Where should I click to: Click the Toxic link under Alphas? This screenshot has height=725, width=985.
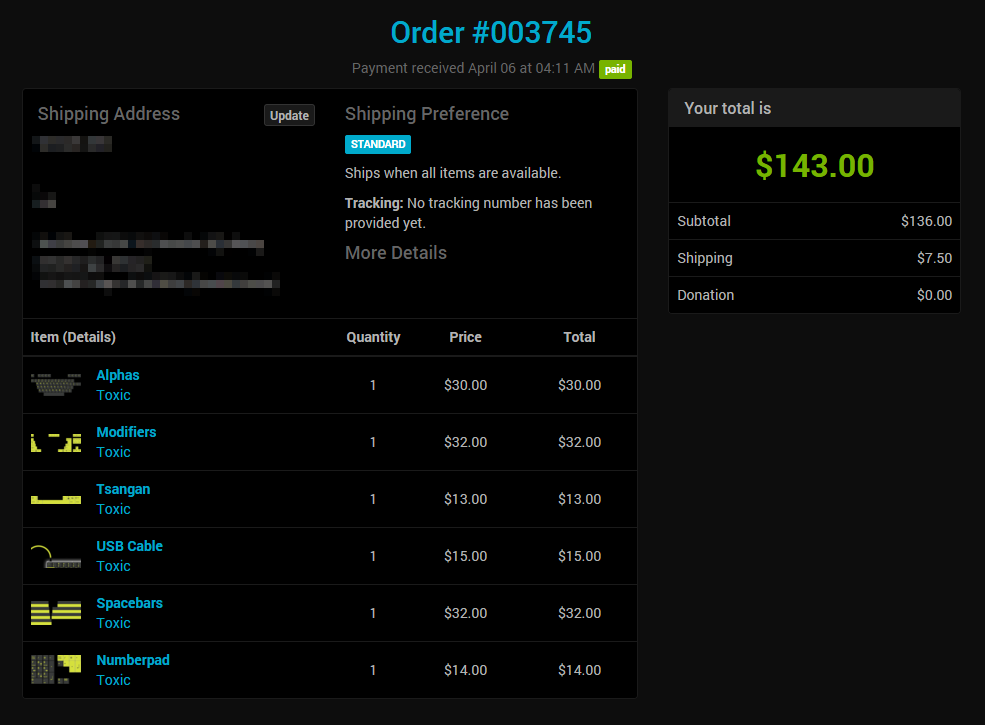click(x=114, y=395)
